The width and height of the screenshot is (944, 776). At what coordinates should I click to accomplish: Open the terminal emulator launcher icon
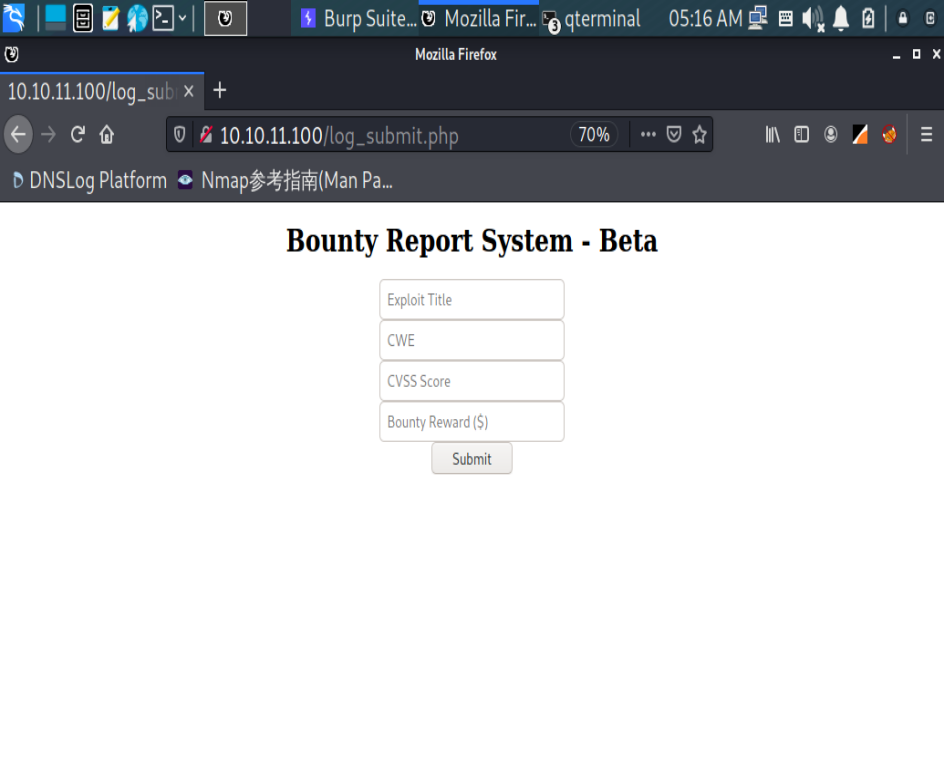point(163,18)
